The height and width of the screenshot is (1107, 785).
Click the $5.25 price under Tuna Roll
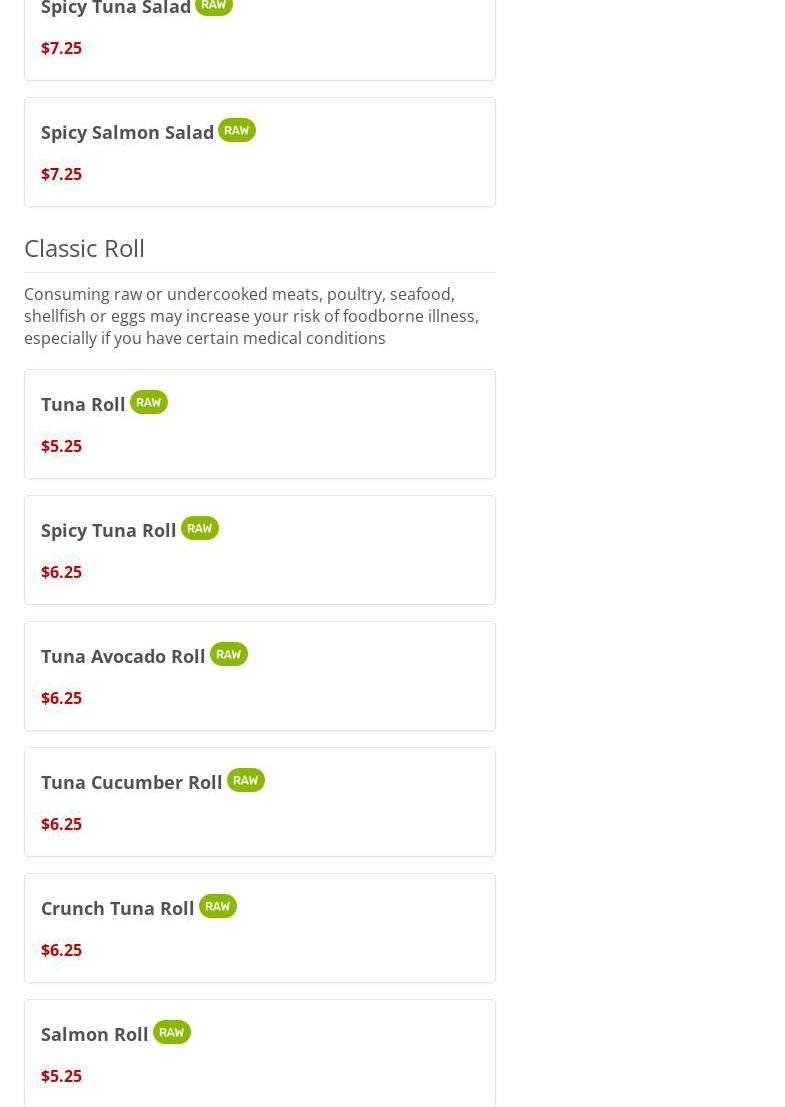[x=61, y=446]
